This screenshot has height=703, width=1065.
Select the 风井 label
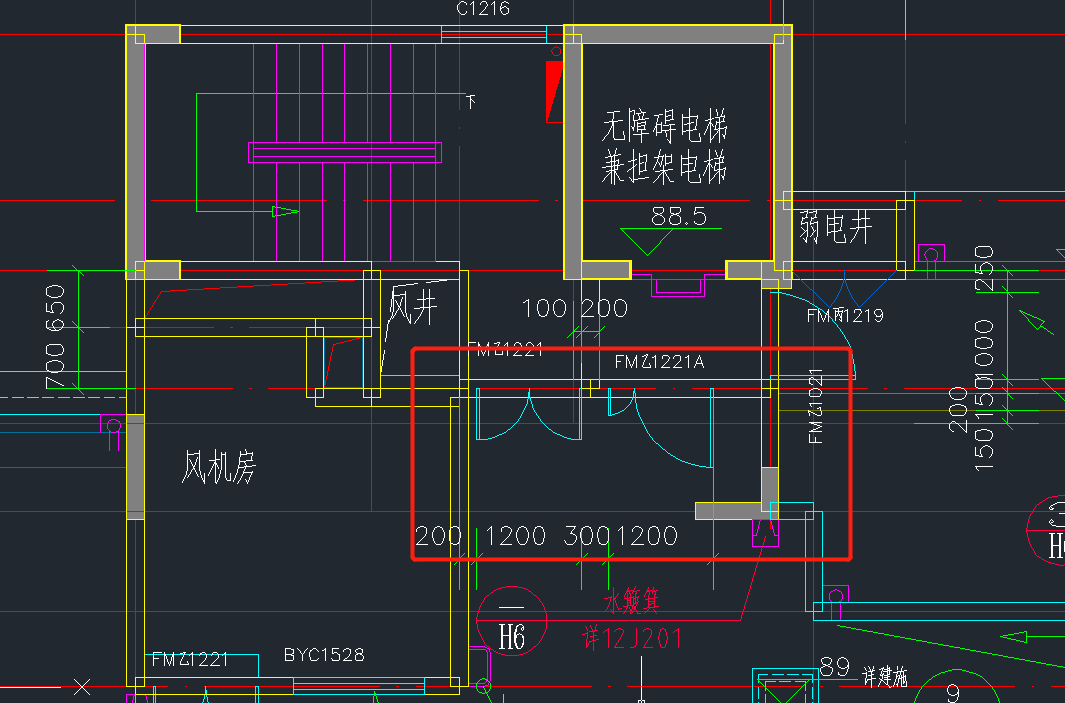point(412,305)
